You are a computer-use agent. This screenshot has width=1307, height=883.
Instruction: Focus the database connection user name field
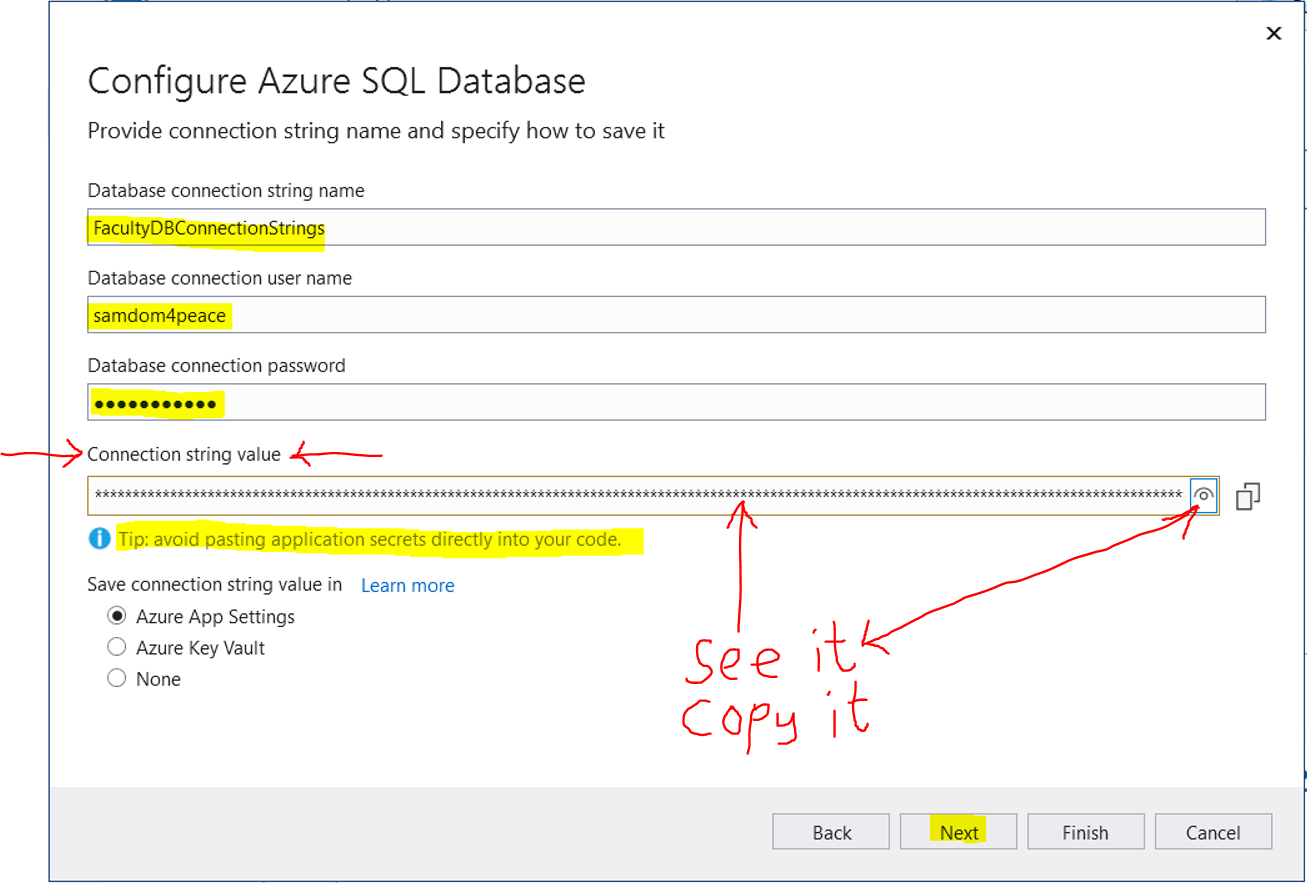click(676, 315)
